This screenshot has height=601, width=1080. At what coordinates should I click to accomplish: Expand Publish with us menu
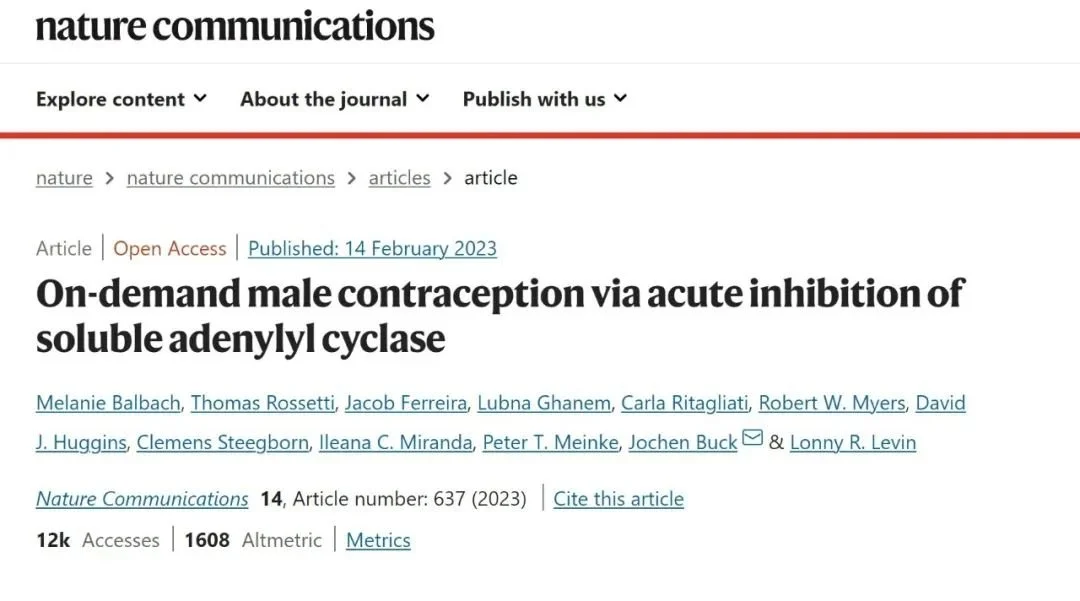(545, 99)
